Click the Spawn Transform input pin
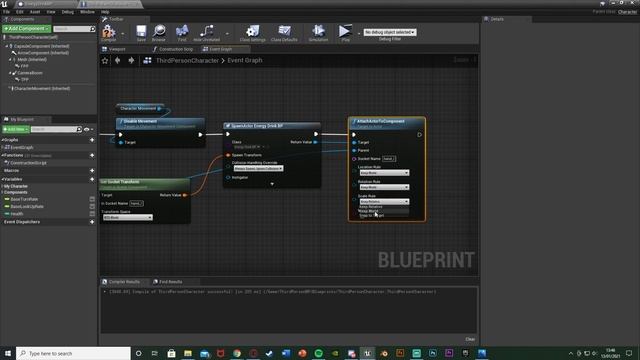 click(x=228, y=155)
